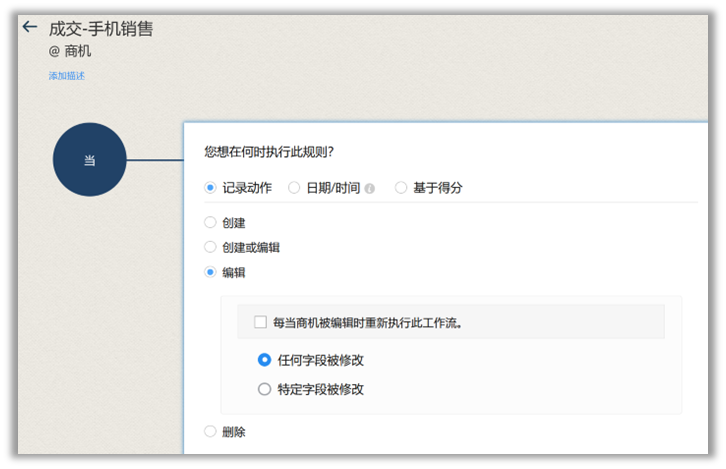This screenshot has height=469, width=726.
Task: Click the @ 商机 module label
Action: 70,51
